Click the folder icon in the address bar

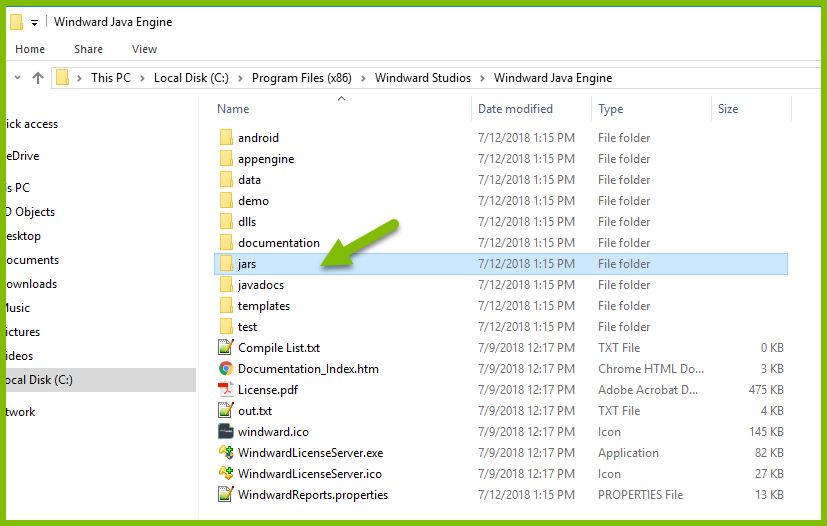(x=62, y=78)
